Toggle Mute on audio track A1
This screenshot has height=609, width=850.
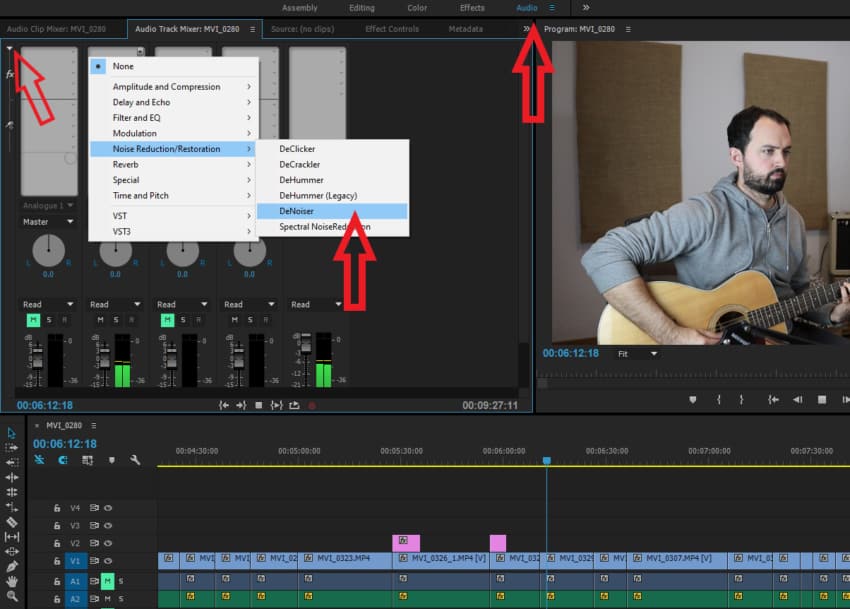coord(107,581)
